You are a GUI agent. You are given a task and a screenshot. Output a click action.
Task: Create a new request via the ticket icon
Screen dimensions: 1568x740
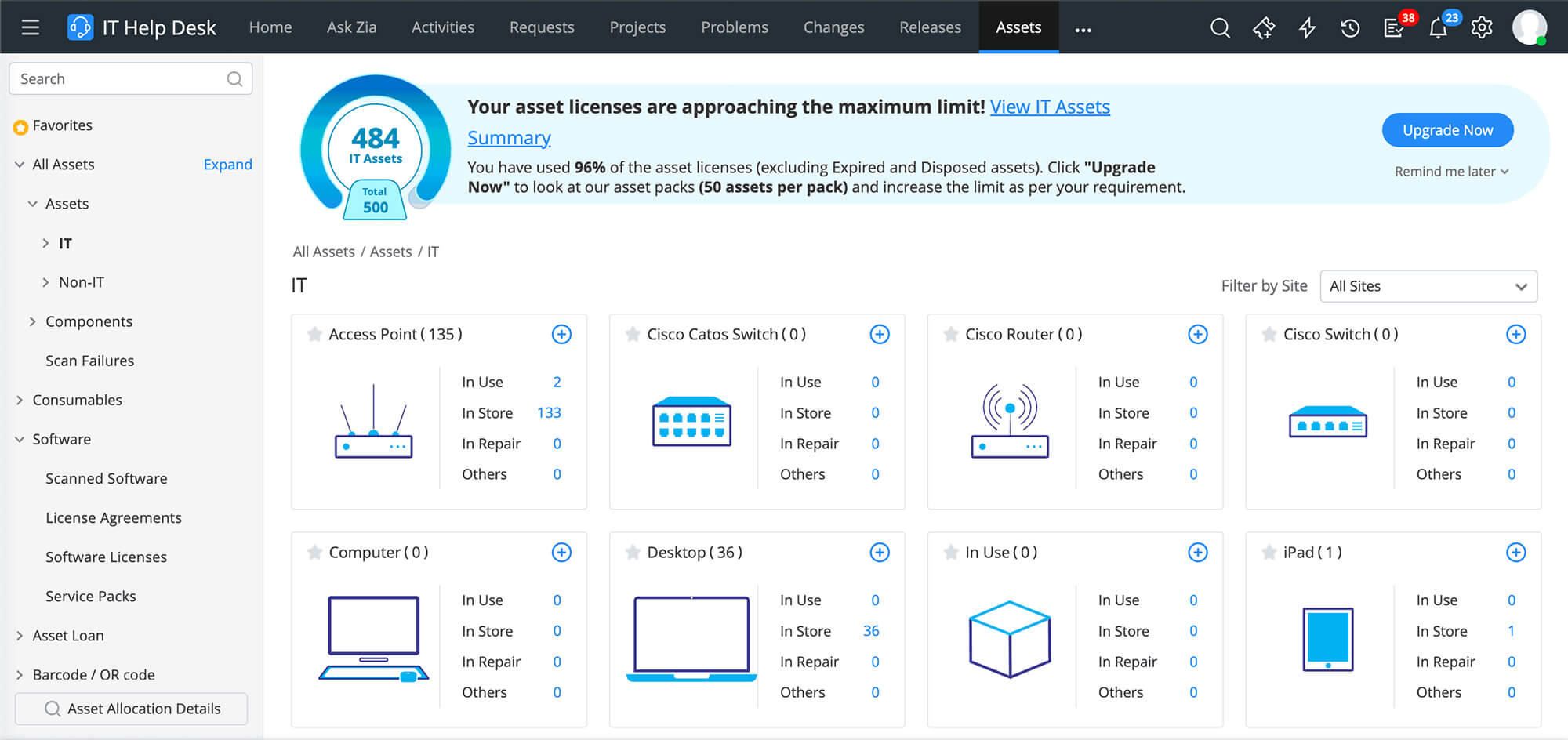[1264, 27]
